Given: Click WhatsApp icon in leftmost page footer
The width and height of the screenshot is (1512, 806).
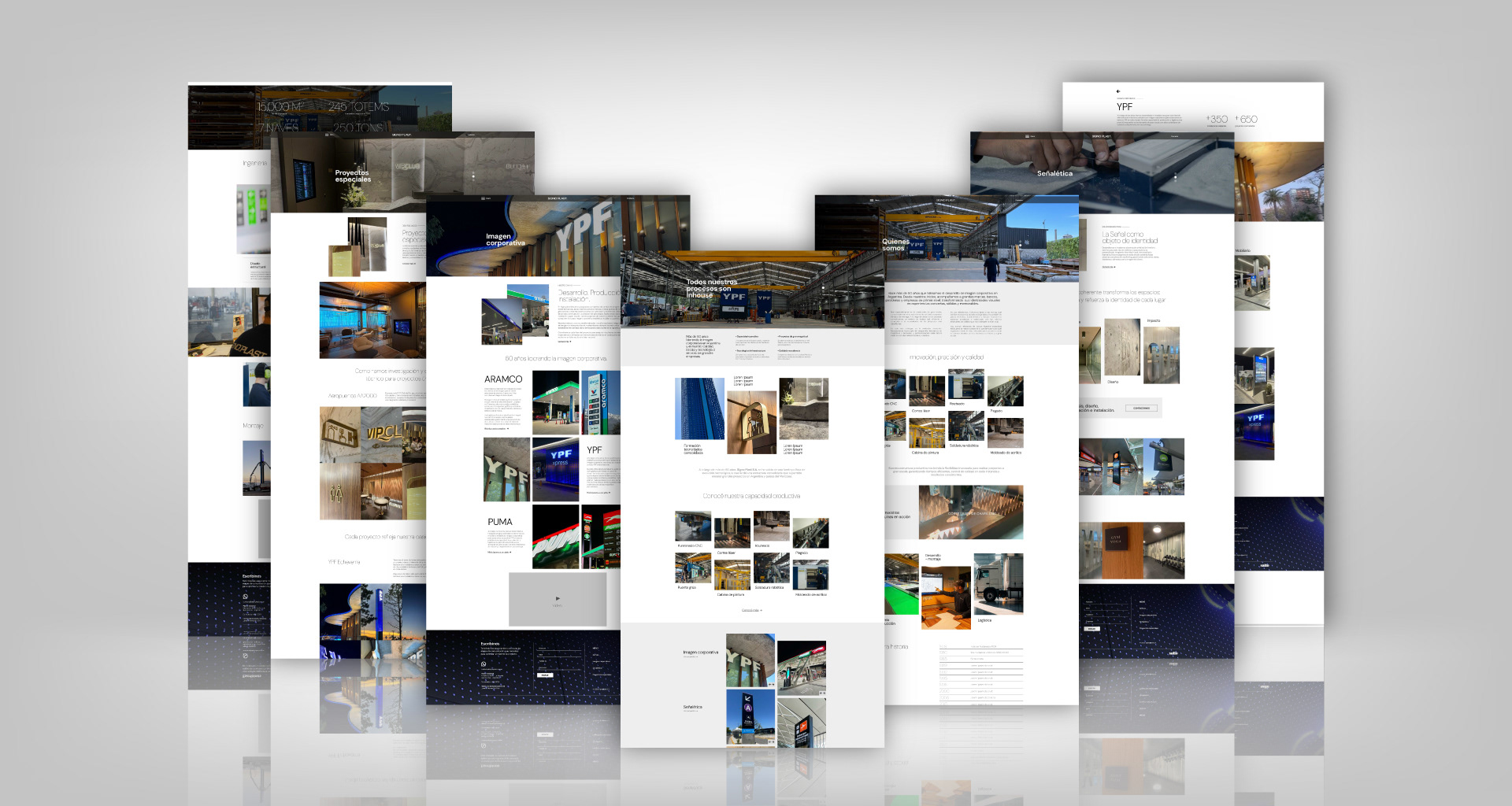Looking at the screenshot, I should point(245,597).
